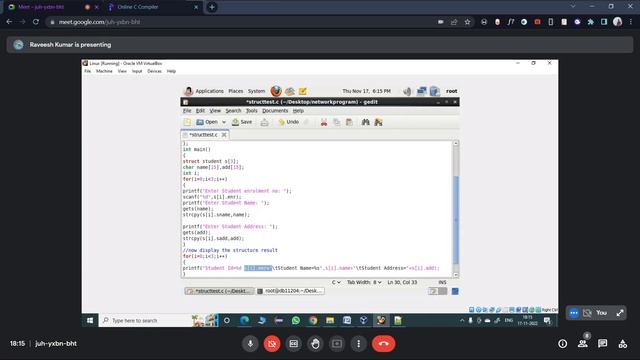Reload the browser page
The width and height of the screenshot is (640, 360).
point(36,22)
